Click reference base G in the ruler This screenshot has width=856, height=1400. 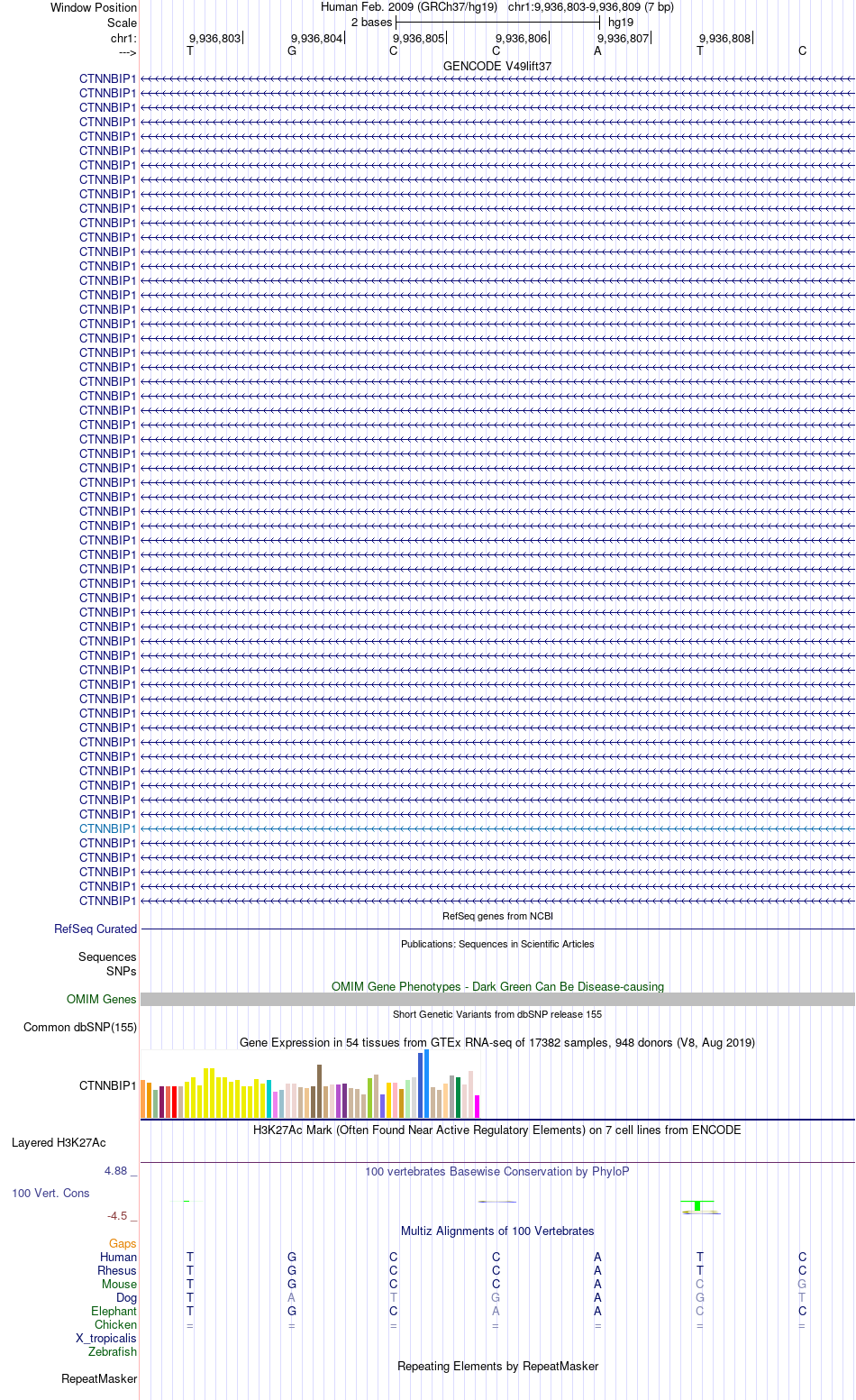tap(292, 50)
